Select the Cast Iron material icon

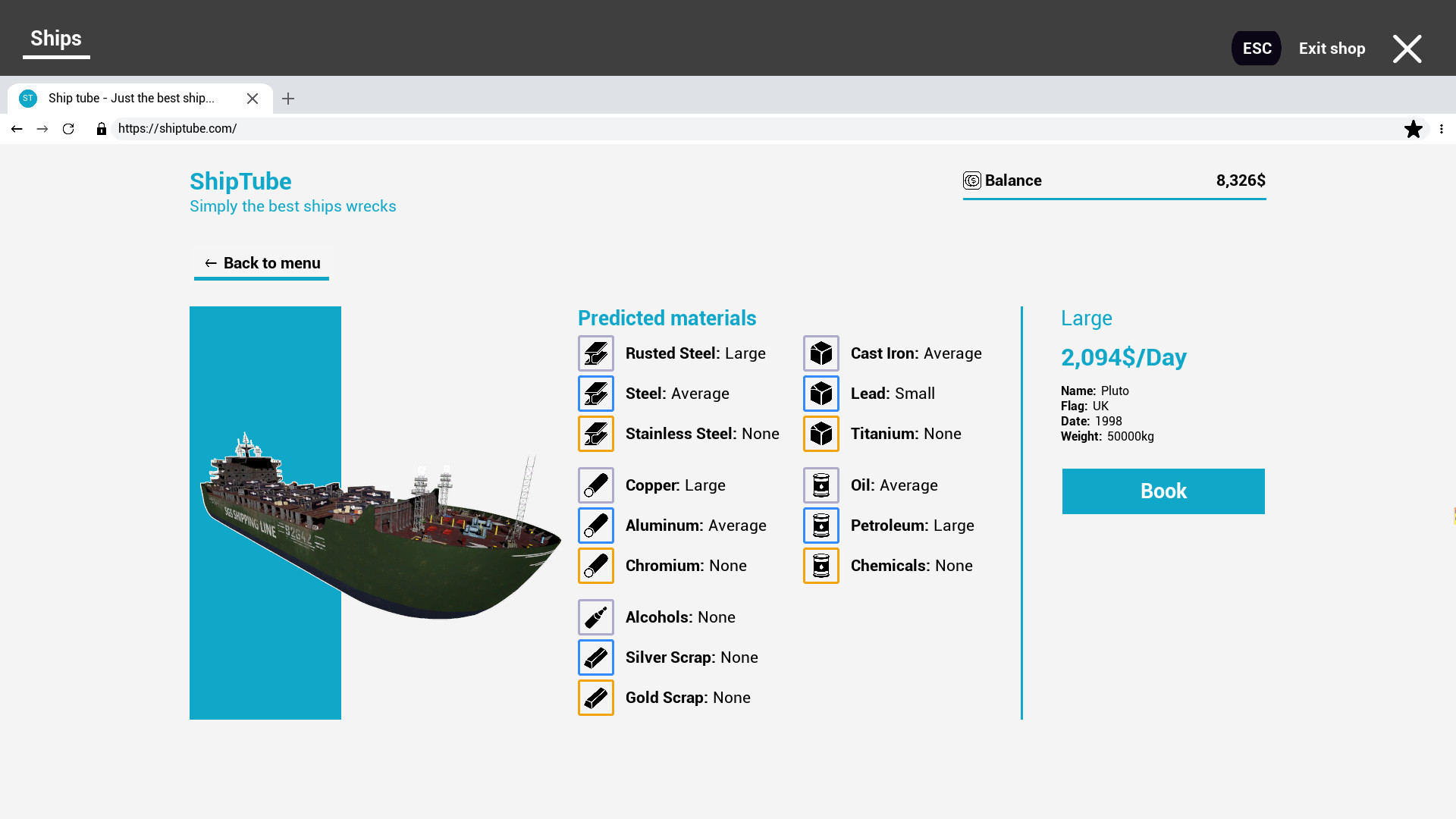820,353
